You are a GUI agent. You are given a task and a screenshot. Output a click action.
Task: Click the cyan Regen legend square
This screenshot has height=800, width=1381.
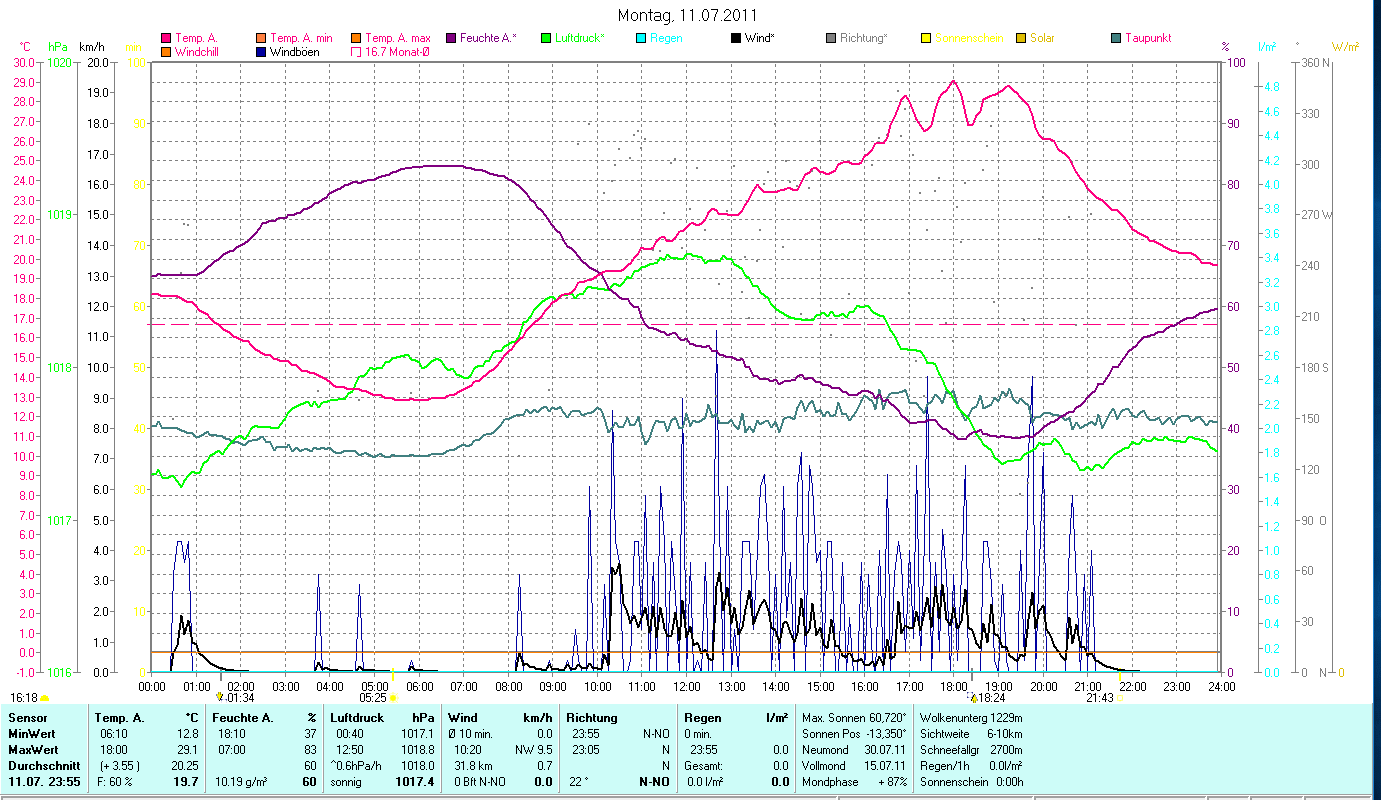point(641,38)
